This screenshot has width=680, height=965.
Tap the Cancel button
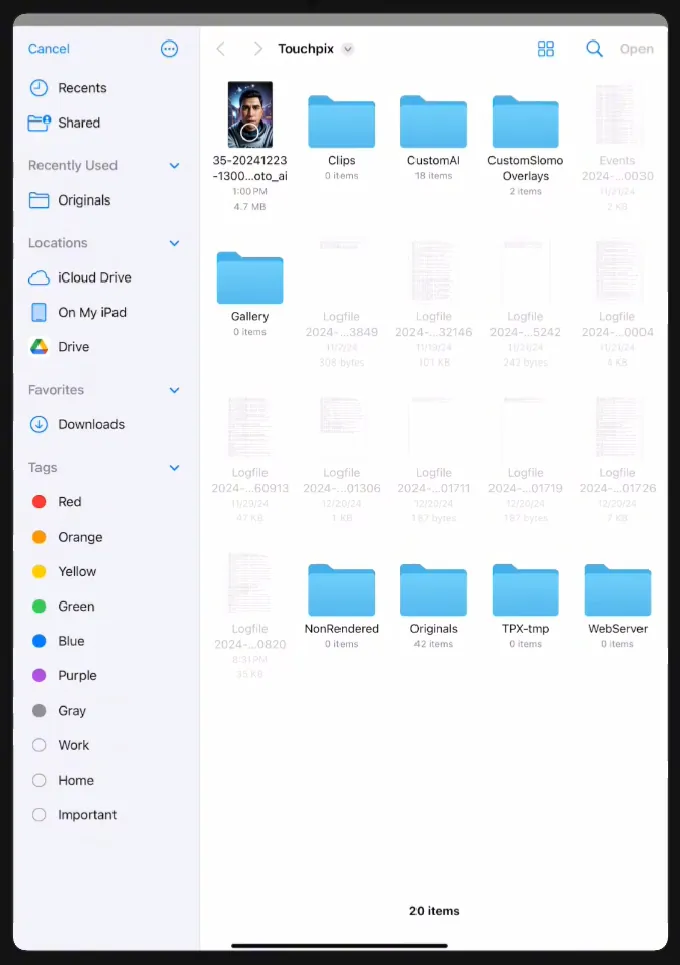pyautogui.click(x=49, y=49)
